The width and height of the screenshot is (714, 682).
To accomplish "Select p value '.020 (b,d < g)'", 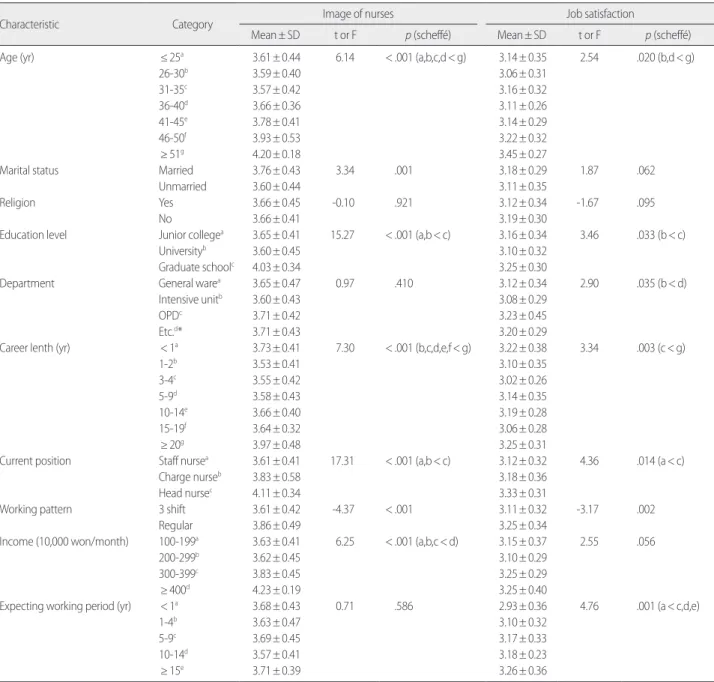I will pyautogui.click(x=665, y=58).
